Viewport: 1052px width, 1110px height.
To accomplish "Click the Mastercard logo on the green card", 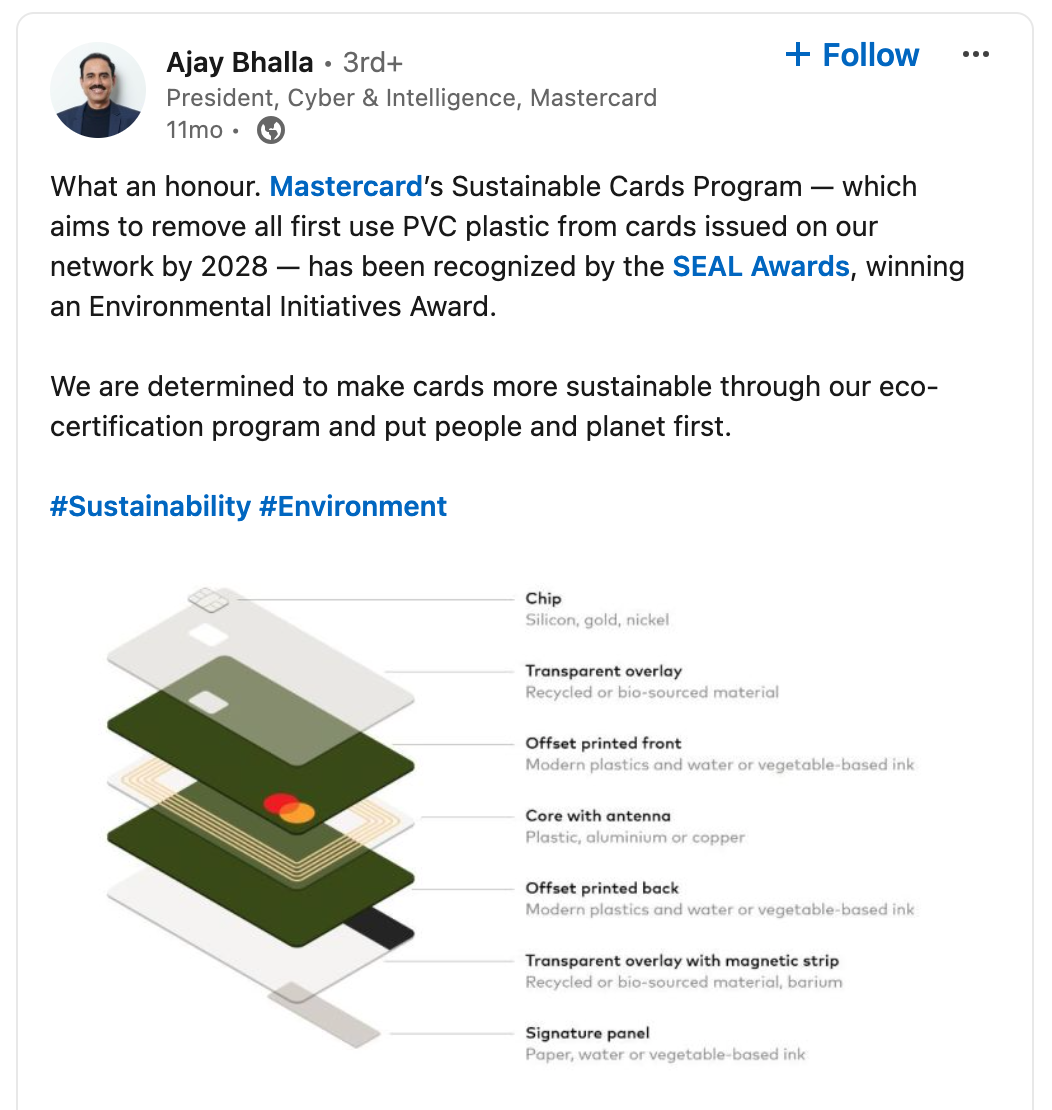I will tap(289, 808).
